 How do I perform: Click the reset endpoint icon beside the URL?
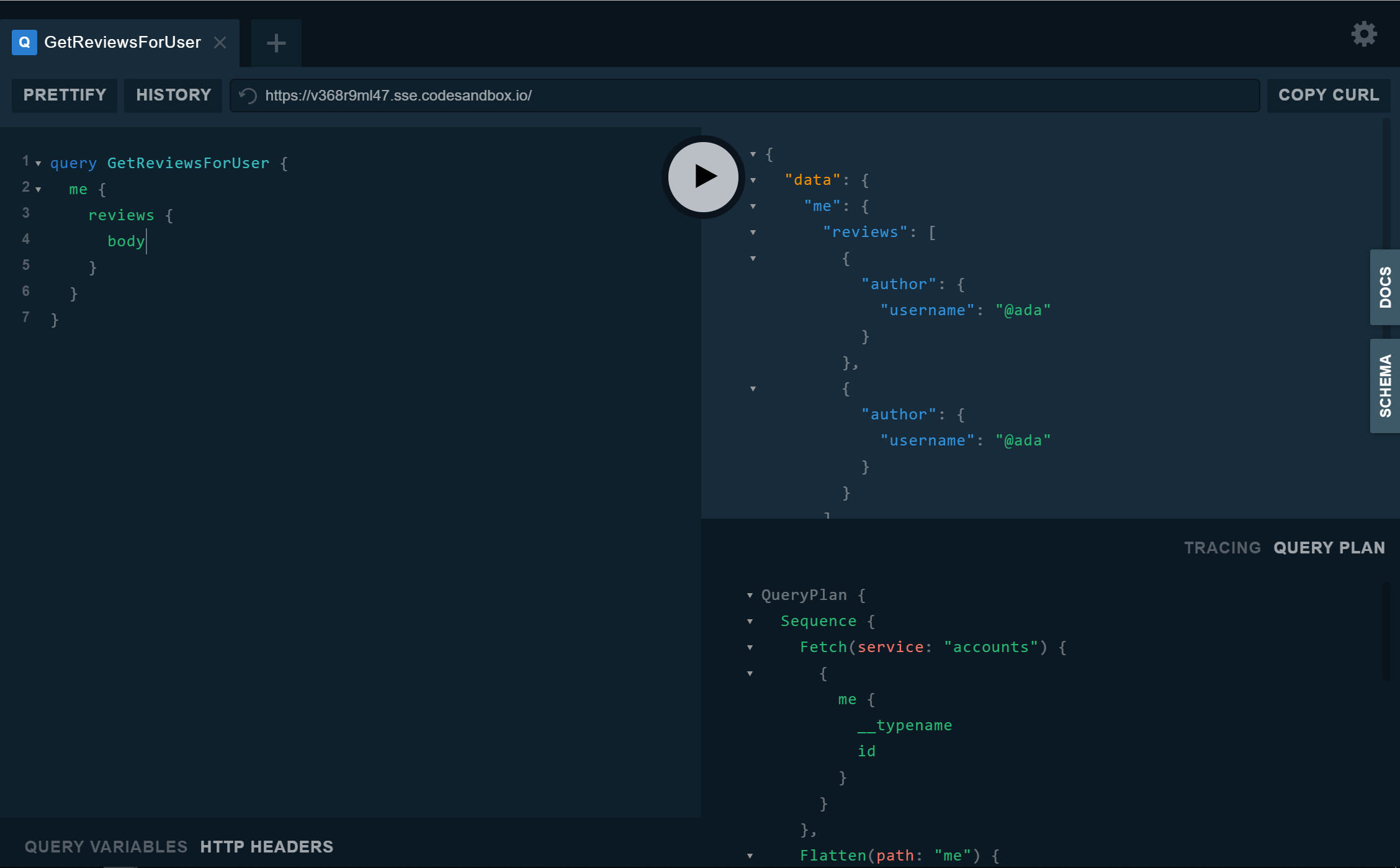click(x=246, y=96)
